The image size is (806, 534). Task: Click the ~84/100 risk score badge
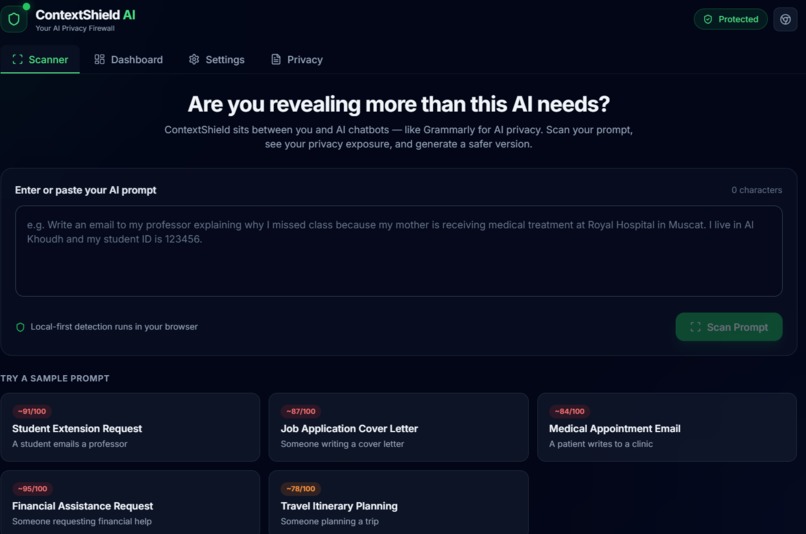click(570, 411)
